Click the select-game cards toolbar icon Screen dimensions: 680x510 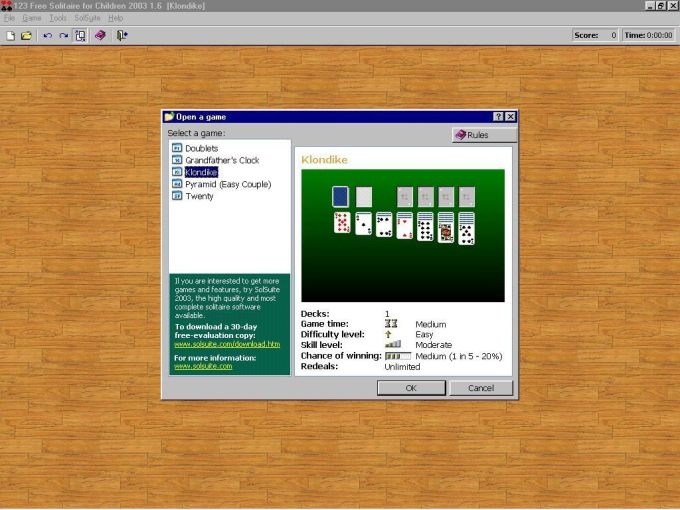(80, 35)
